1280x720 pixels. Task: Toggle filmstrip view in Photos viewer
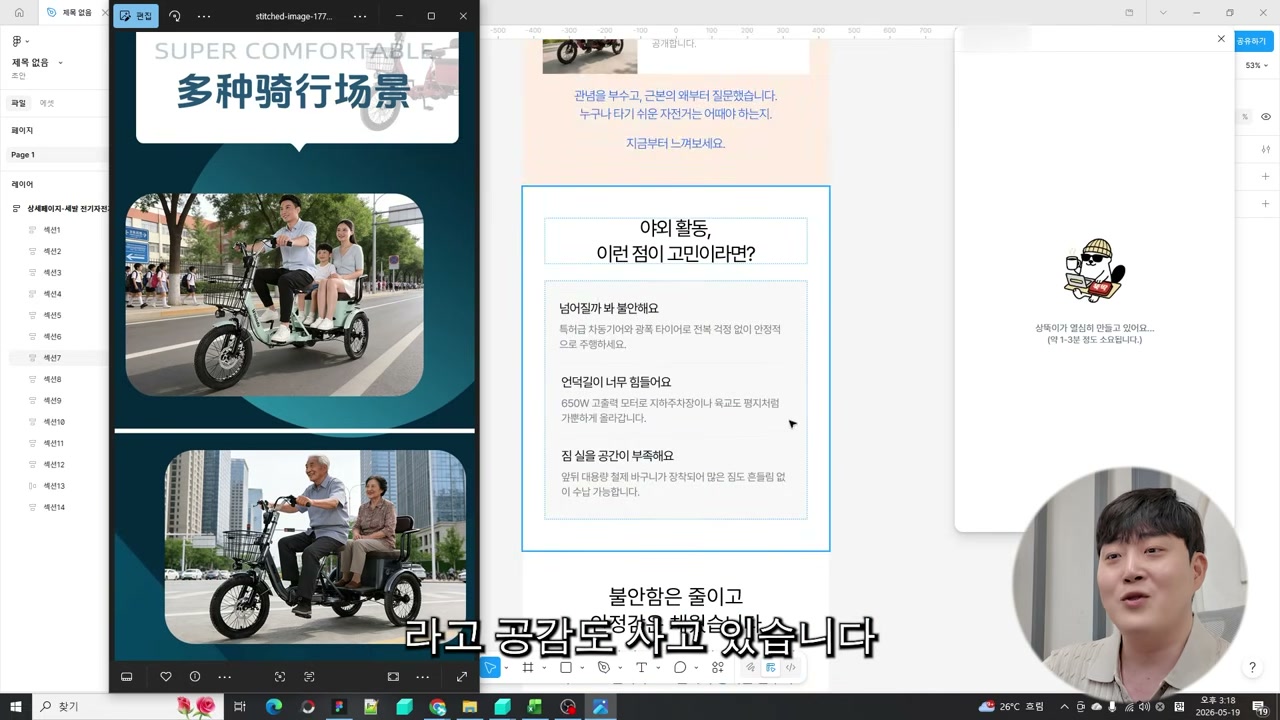pyautogui.click(x=127, y=677)
